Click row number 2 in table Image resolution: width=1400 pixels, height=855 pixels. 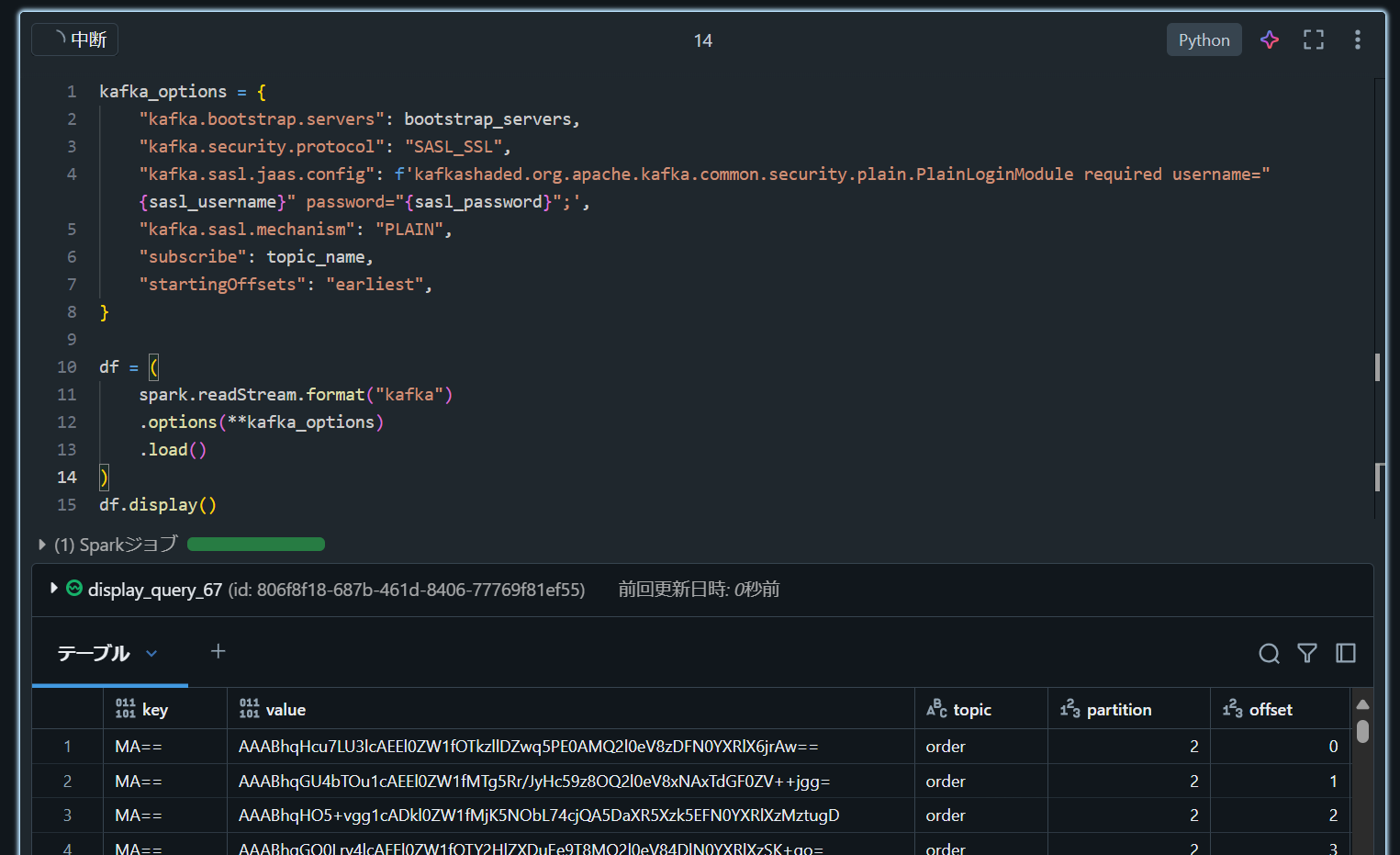[67, 781]
